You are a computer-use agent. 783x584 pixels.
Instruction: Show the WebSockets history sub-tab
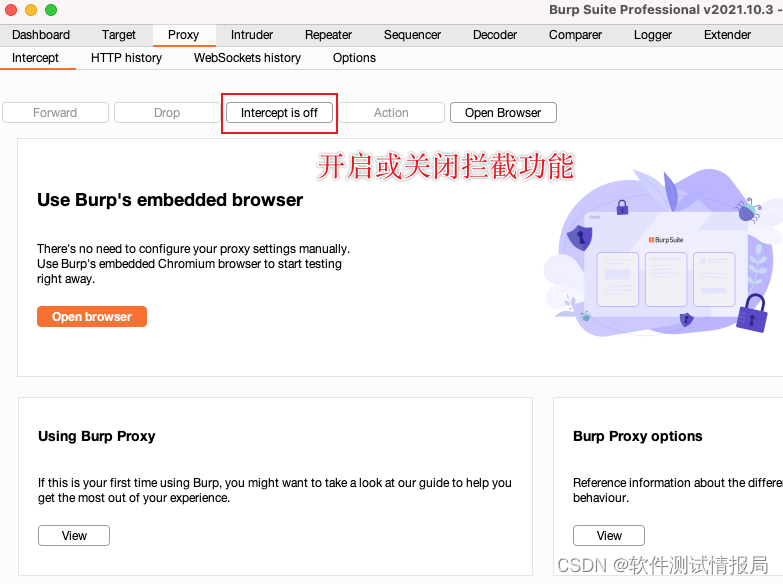tap(248, 58)
